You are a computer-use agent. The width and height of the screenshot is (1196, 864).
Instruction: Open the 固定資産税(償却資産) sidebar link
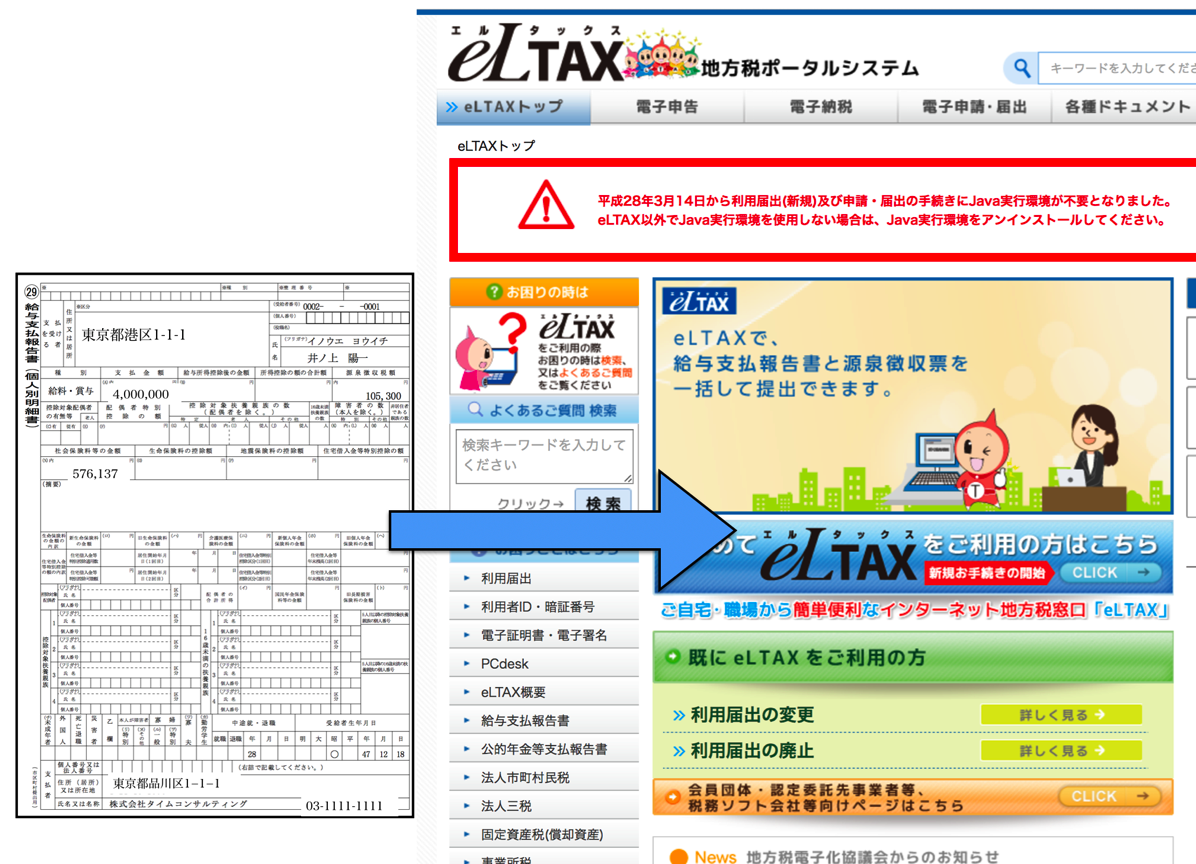click(544, 834)
